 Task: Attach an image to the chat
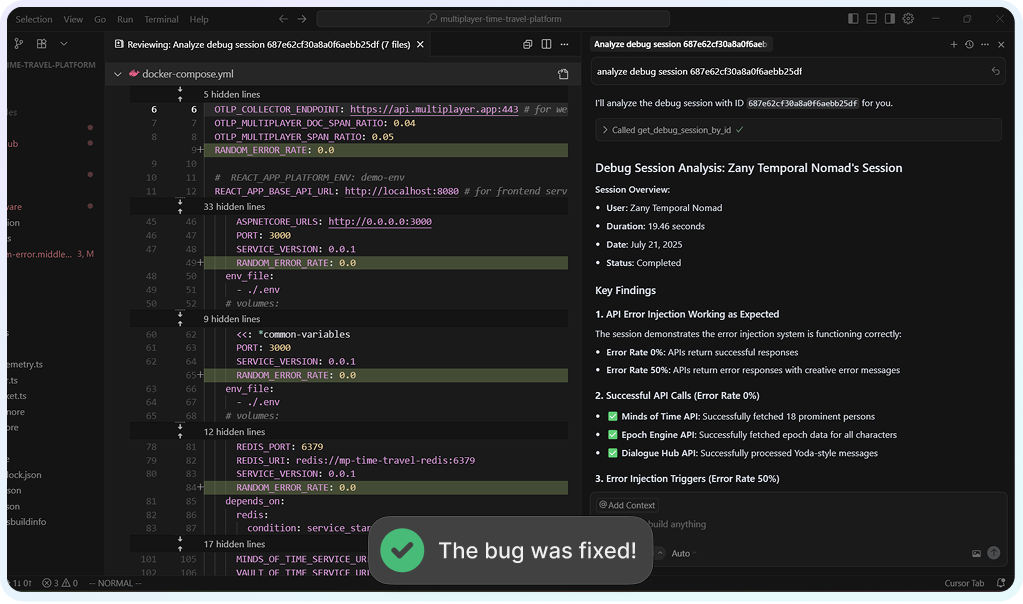[x=976, y=553]
